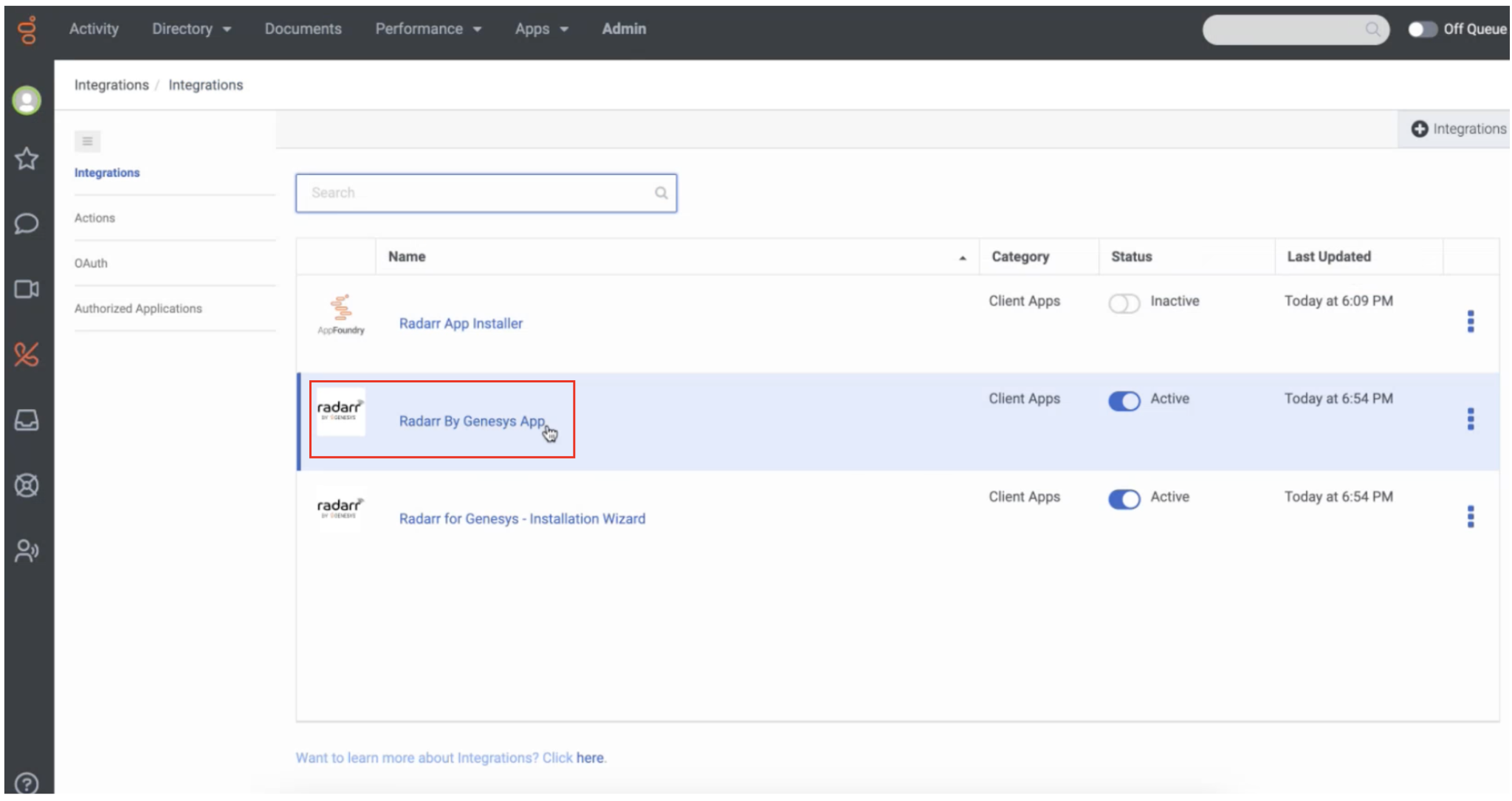Open favorites via the star icon
1512x801 pixels.
(27, 159)
